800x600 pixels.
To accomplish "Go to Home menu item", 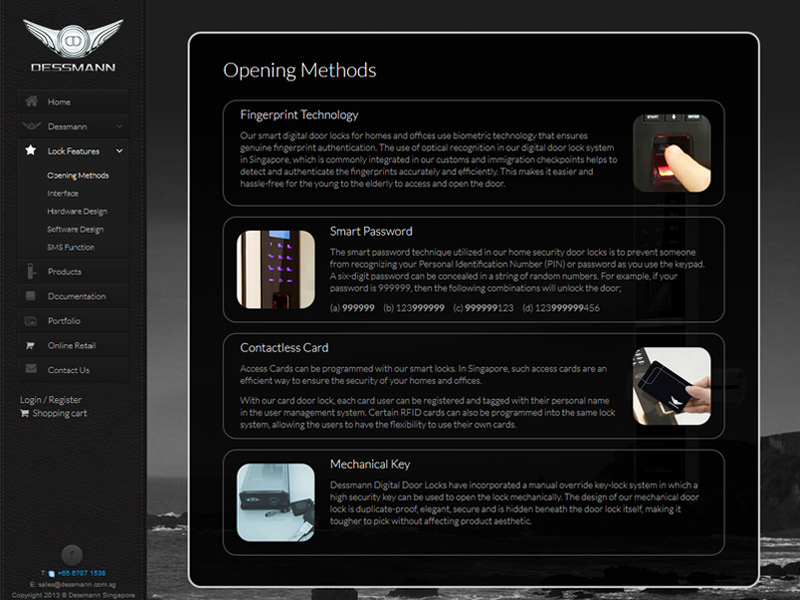I will pos(73,102).
